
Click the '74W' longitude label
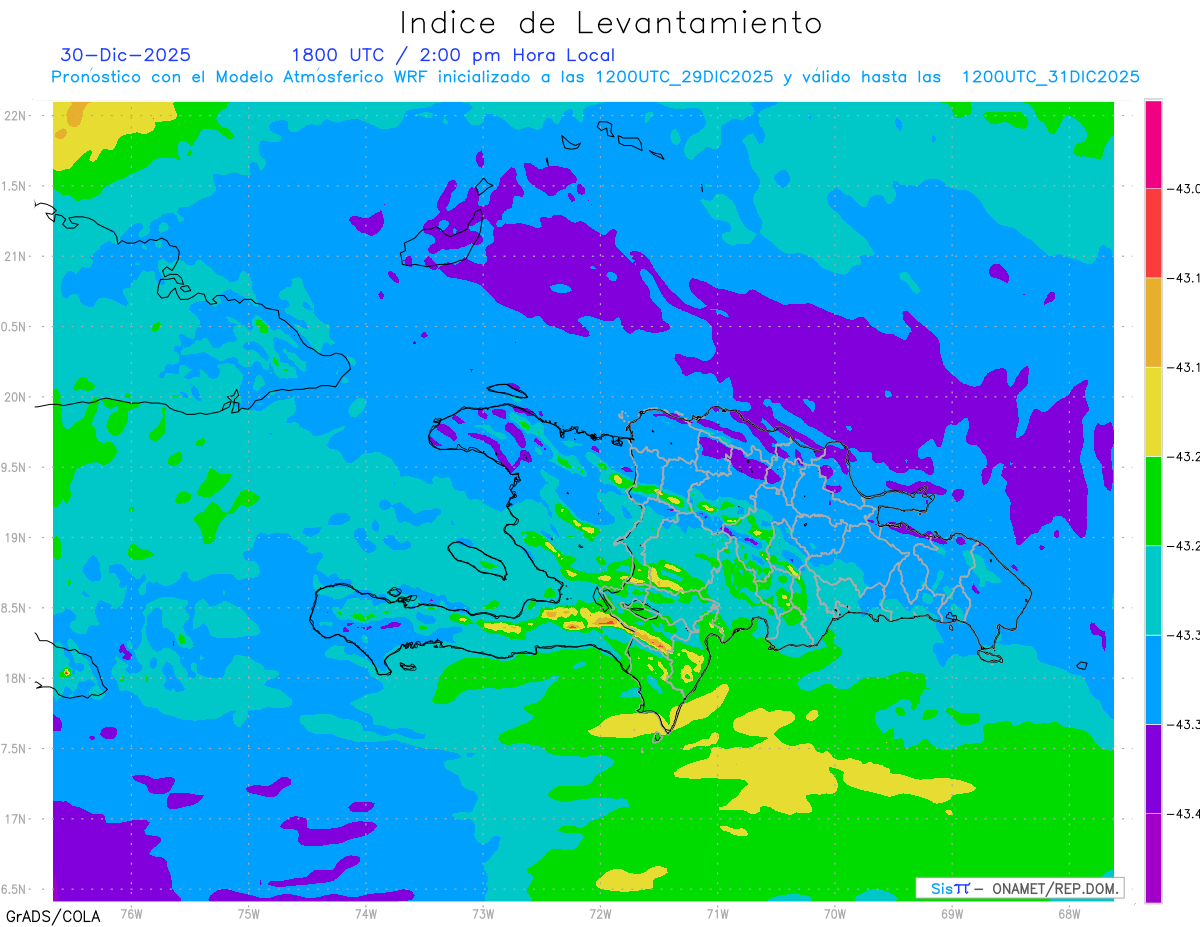pyautogui.click(x=366, y=913)
